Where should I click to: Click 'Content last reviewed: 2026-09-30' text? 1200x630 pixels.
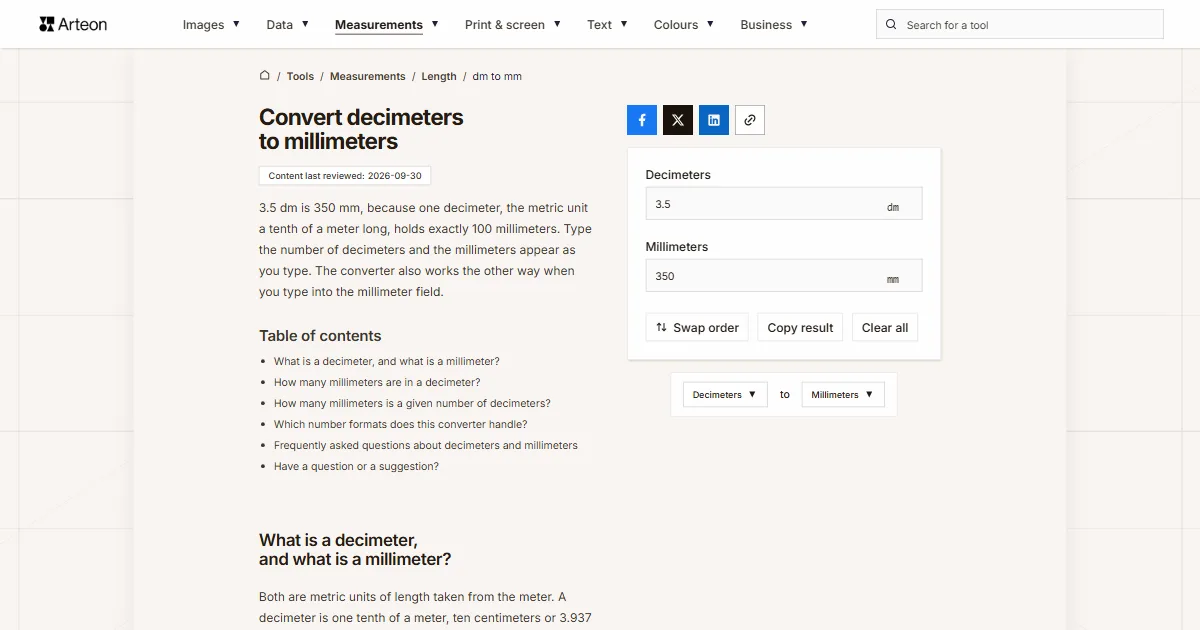tap(345, 176)
